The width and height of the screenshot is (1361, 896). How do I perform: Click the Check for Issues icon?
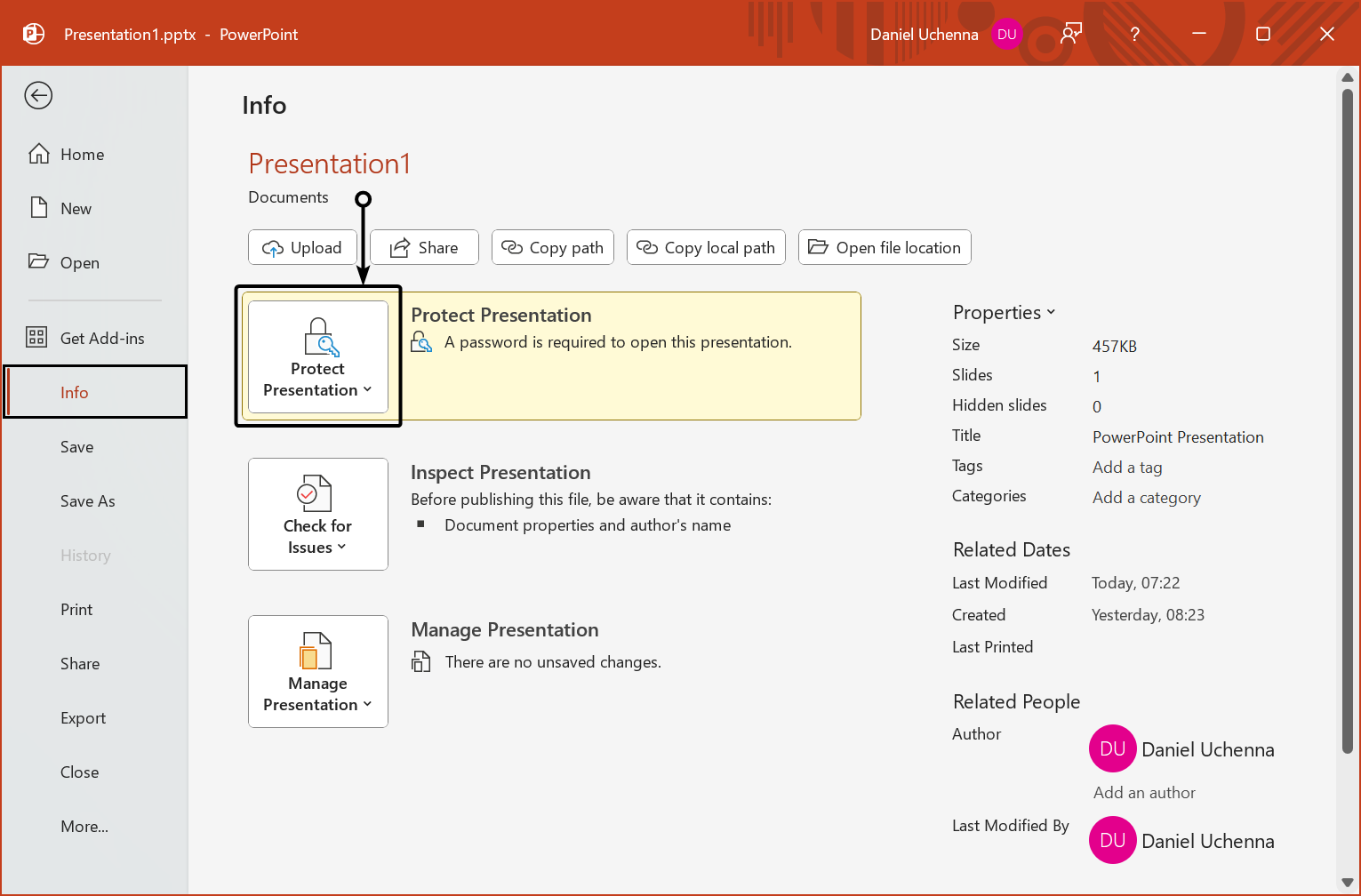[x=317, y=492]
